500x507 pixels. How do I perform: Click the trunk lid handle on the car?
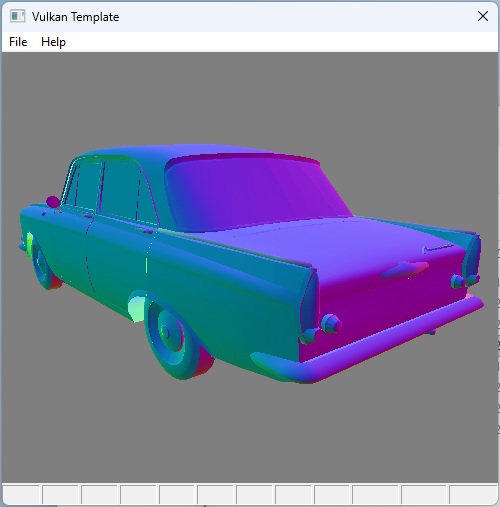pos(404,269)
